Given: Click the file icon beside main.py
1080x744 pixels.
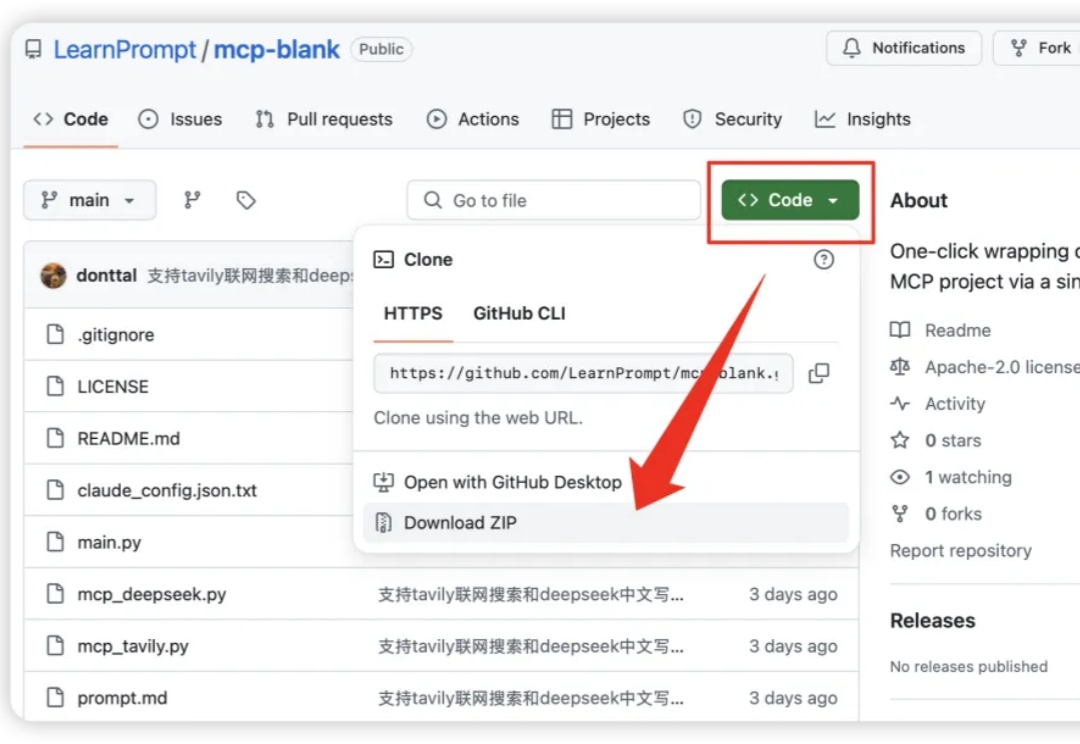Looking at the screenshot, I should click(55, 542).
